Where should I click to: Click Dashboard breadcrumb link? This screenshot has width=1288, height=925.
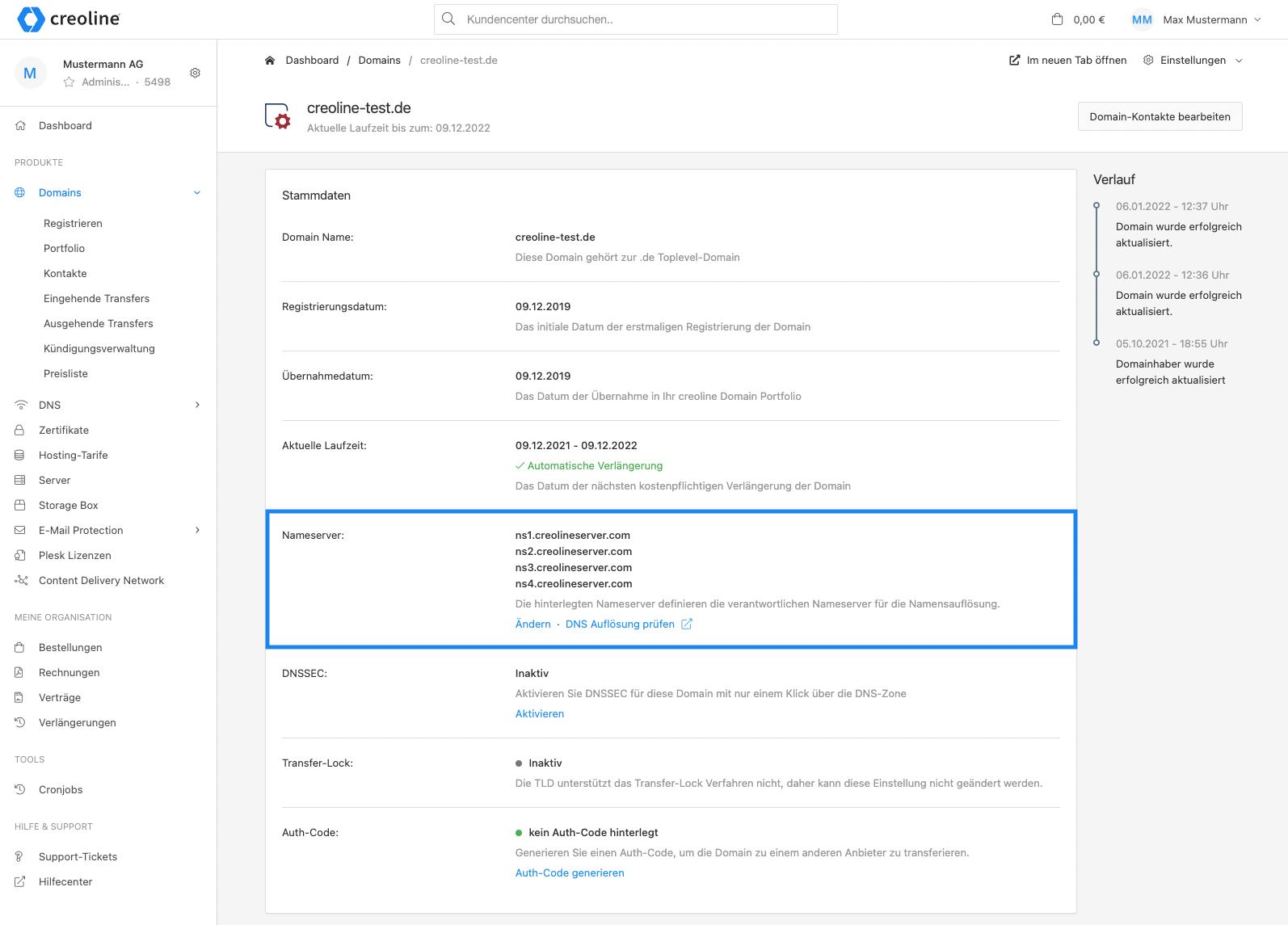312,61
